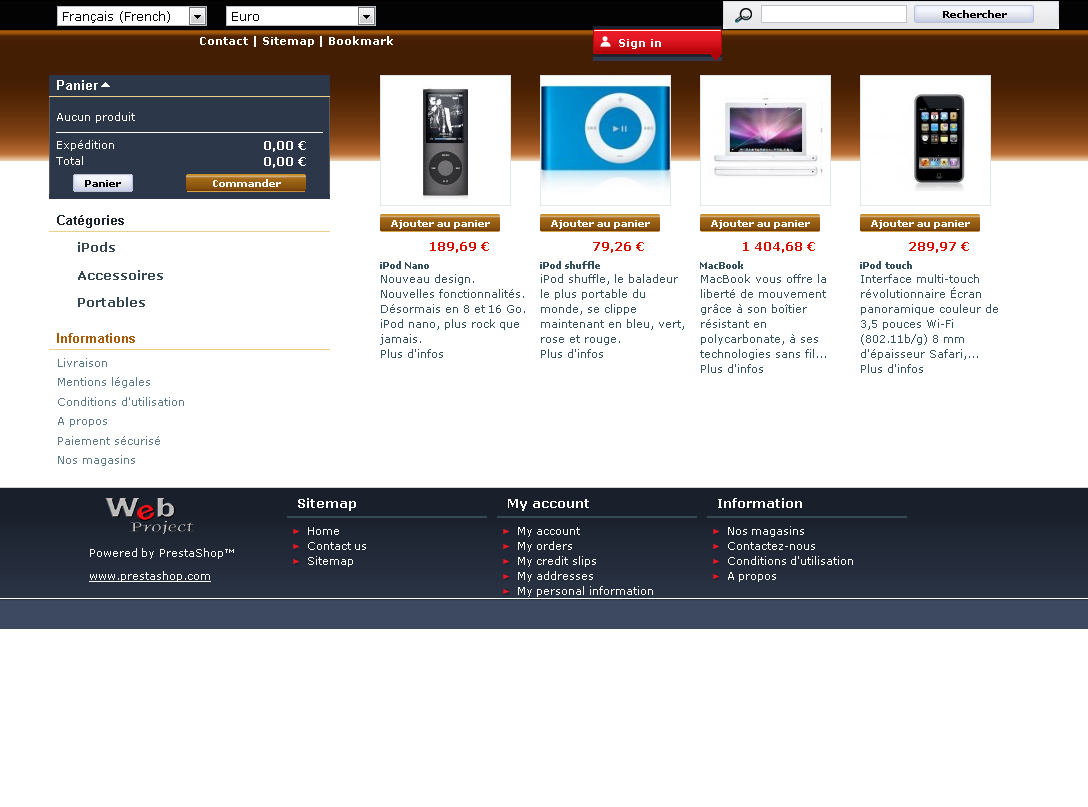This screenshot has height=807, width=1088.
Task: Click the Bookmark header link
Action: [361, 41]
